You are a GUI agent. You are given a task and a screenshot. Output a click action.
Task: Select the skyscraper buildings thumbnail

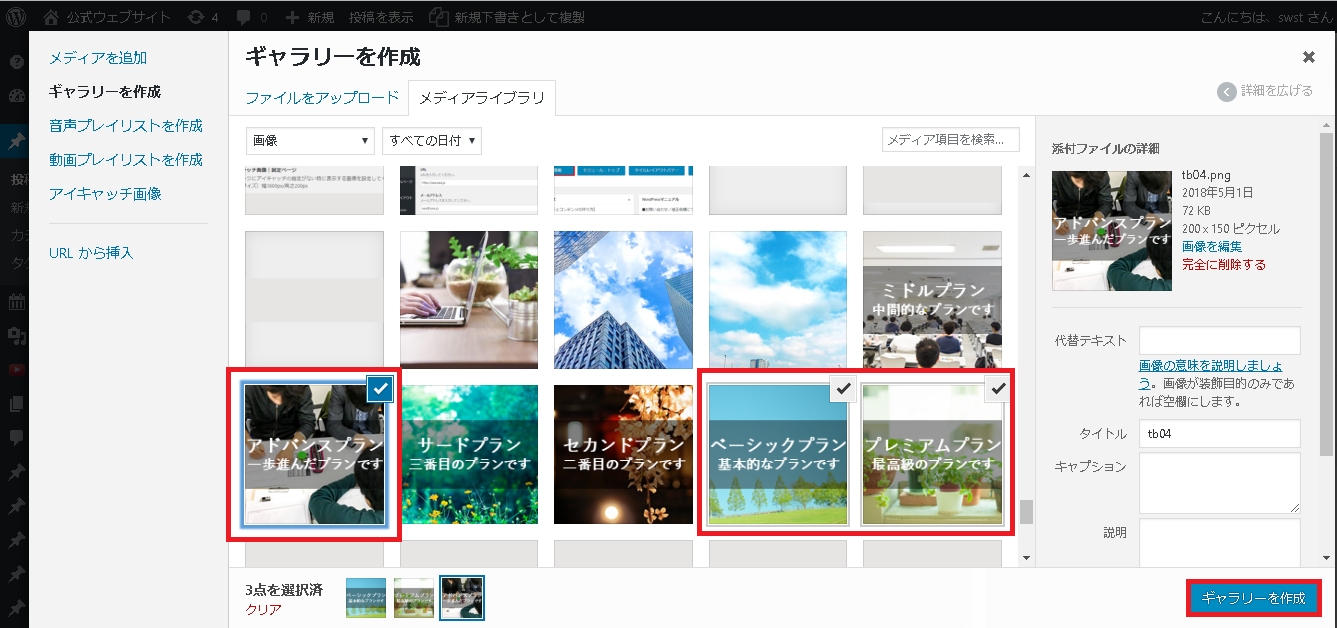point(623,300)
